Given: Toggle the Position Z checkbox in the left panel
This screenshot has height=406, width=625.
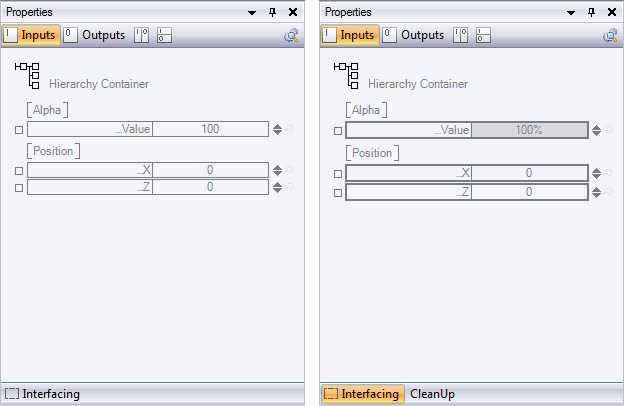Looking at the screenshot, I should pos(19,188).
